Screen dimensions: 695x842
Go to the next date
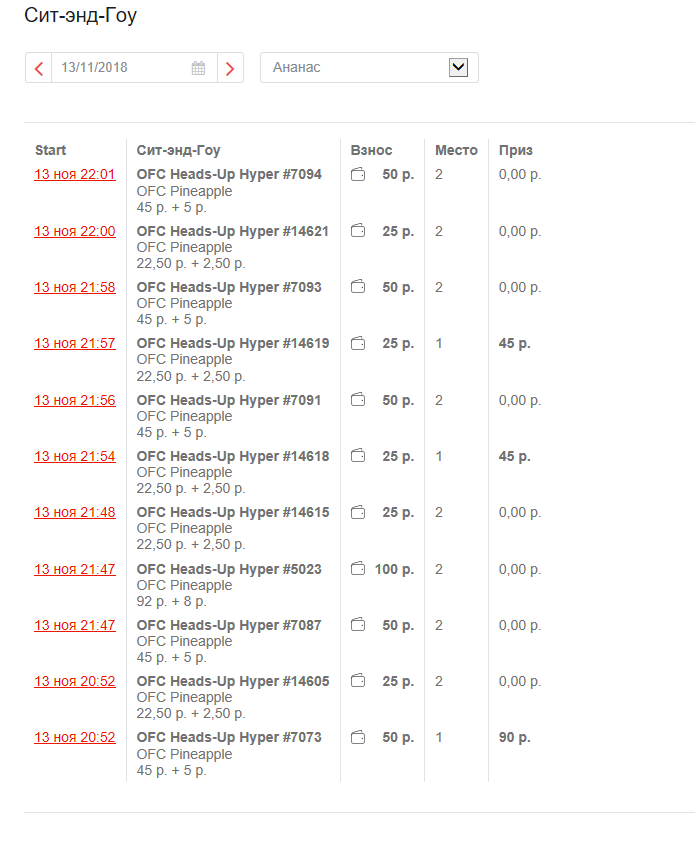[x=230, y=68]
